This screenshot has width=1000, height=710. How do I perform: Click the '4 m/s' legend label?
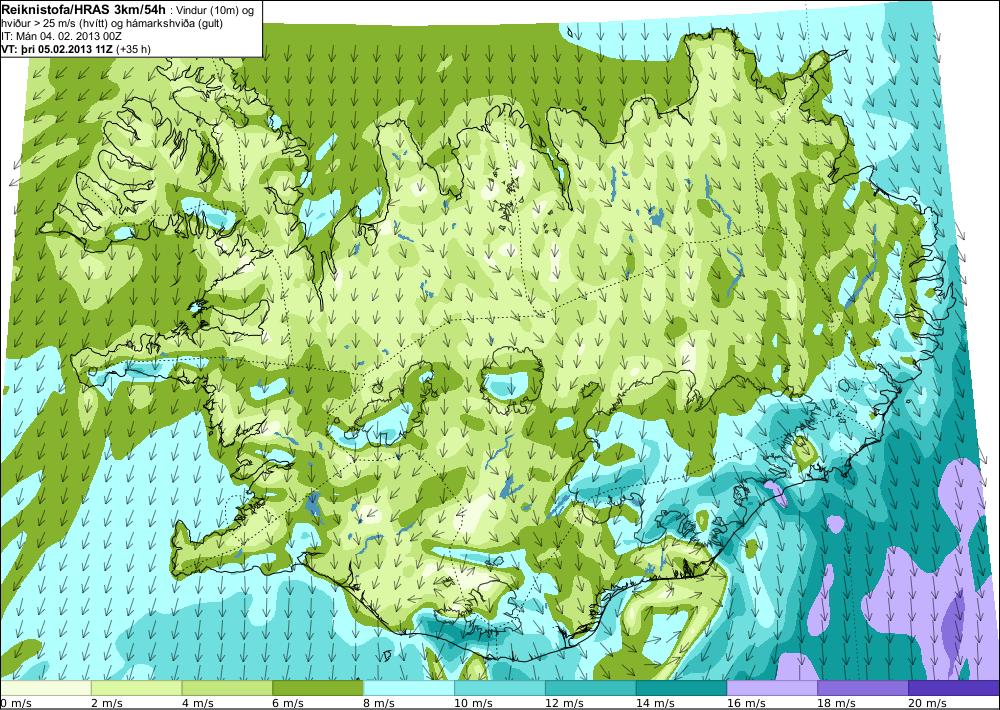point(198,703)
